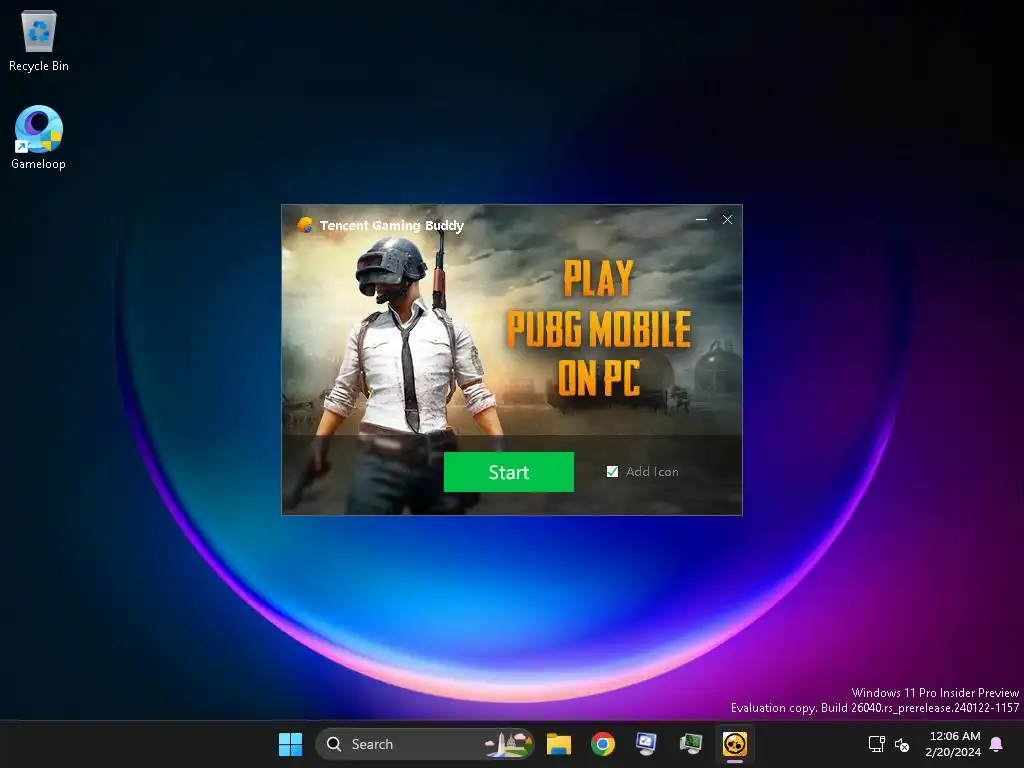Click the Tencent Gaming Buddy title text

[x=391, y=225]
